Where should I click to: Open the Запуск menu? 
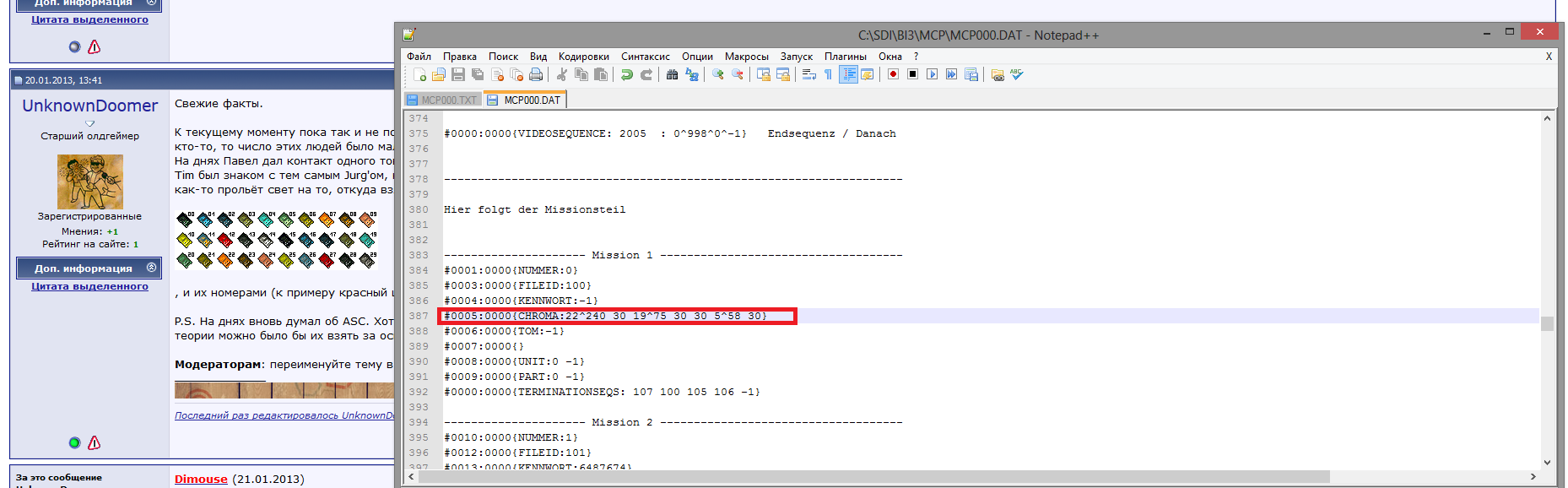coord(797,57)
